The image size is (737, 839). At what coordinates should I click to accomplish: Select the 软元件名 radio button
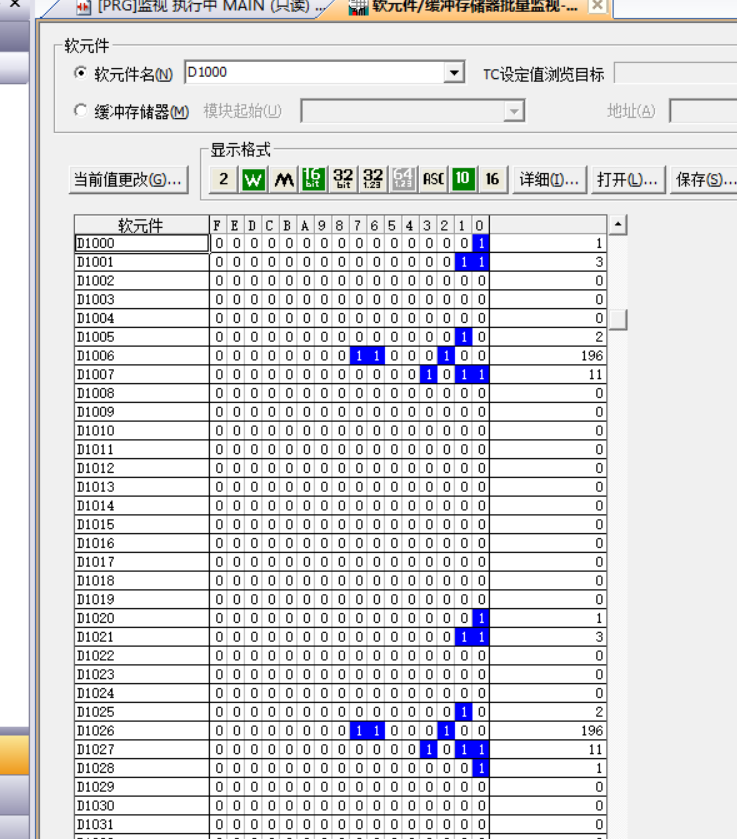[x=81, y=74]
